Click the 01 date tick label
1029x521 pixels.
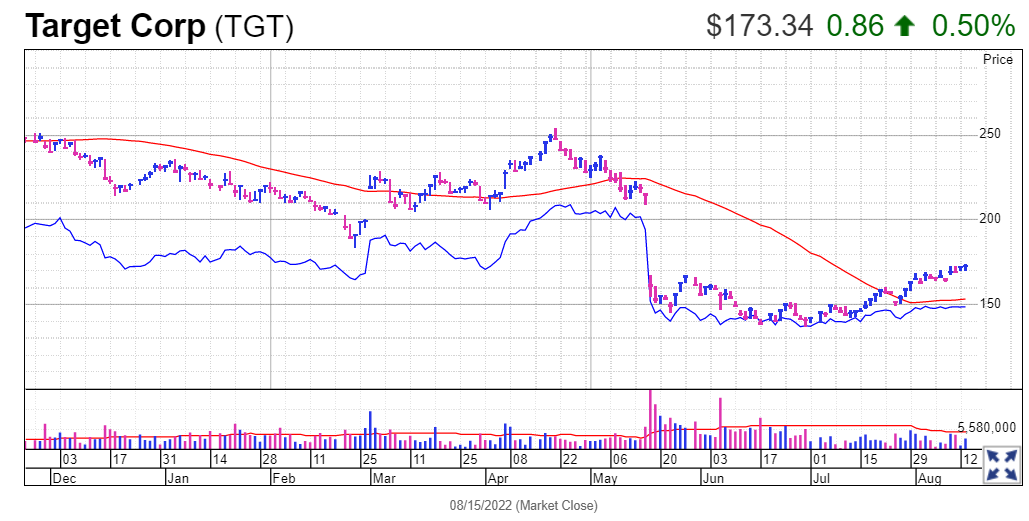point(819,459)
